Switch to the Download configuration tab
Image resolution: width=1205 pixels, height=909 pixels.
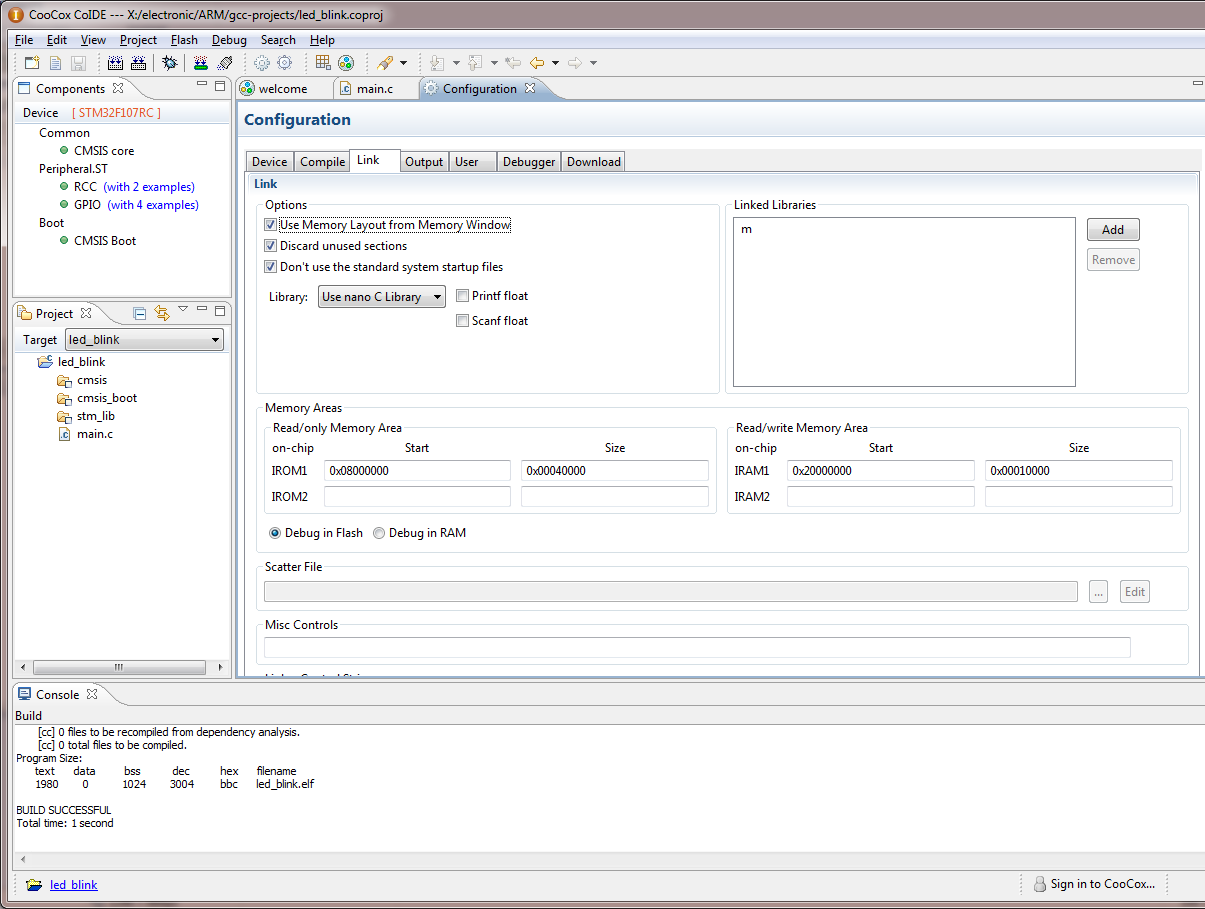pyautogui.click(x=594, y=162)
